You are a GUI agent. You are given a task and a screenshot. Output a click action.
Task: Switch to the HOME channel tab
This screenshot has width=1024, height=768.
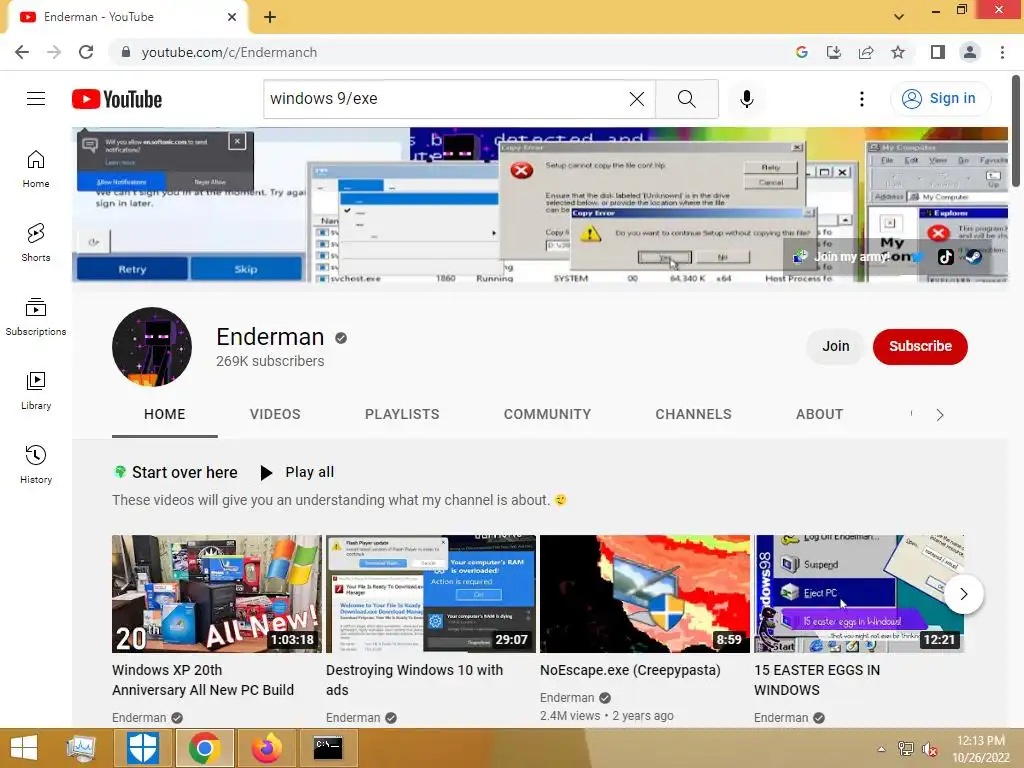tap(165, 415)
